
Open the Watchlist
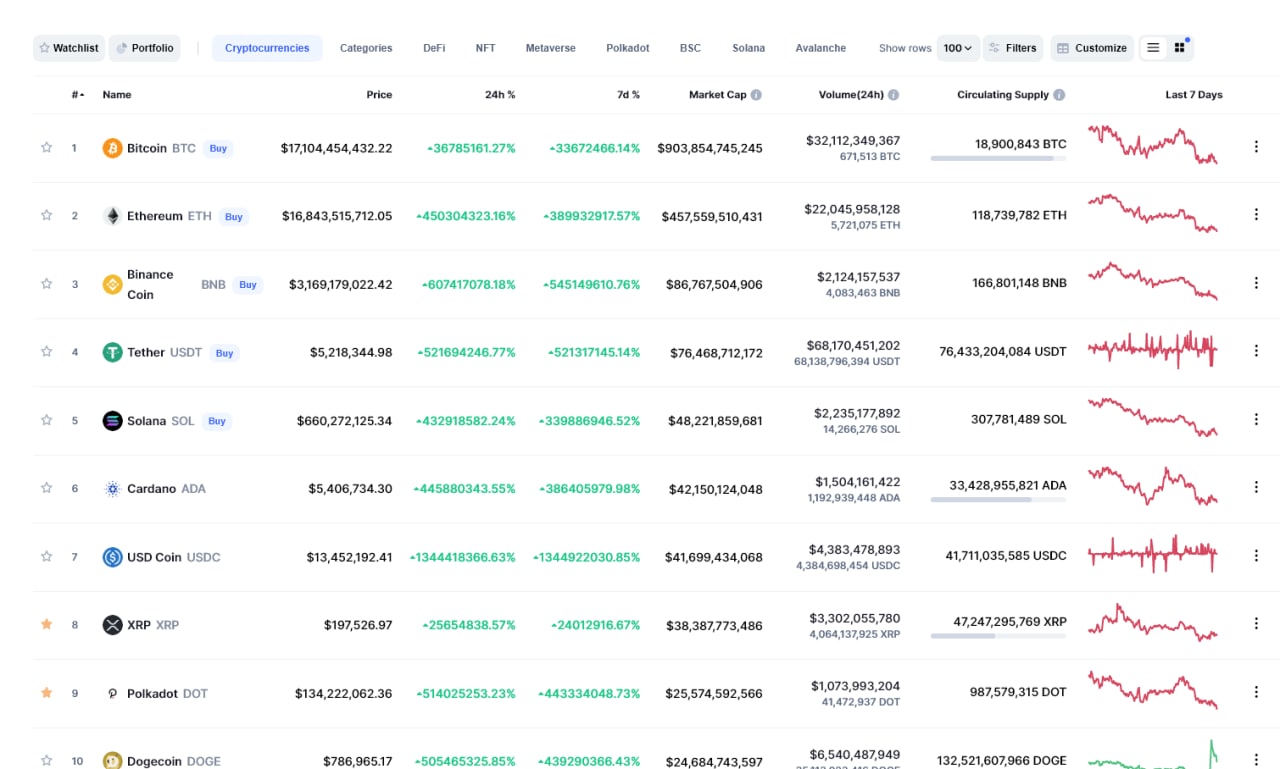point(68,48)
